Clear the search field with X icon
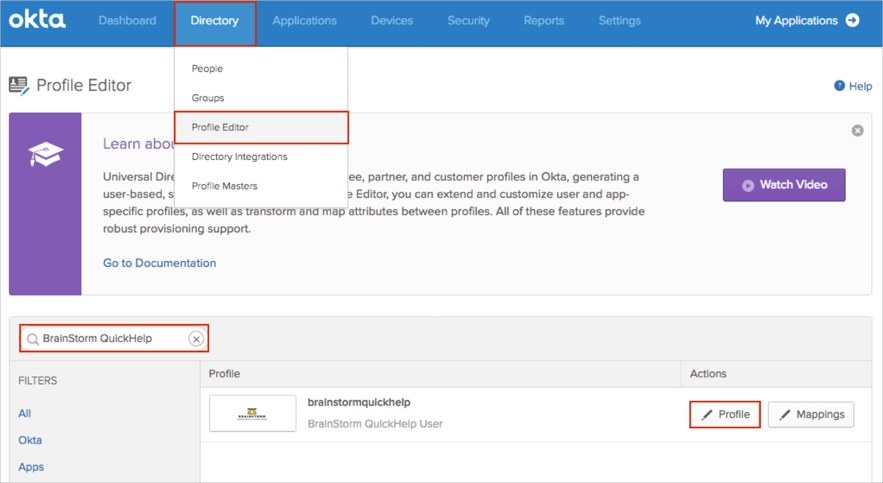The width and height of the screenshot is (883, 483). click(x=196, y=339)
